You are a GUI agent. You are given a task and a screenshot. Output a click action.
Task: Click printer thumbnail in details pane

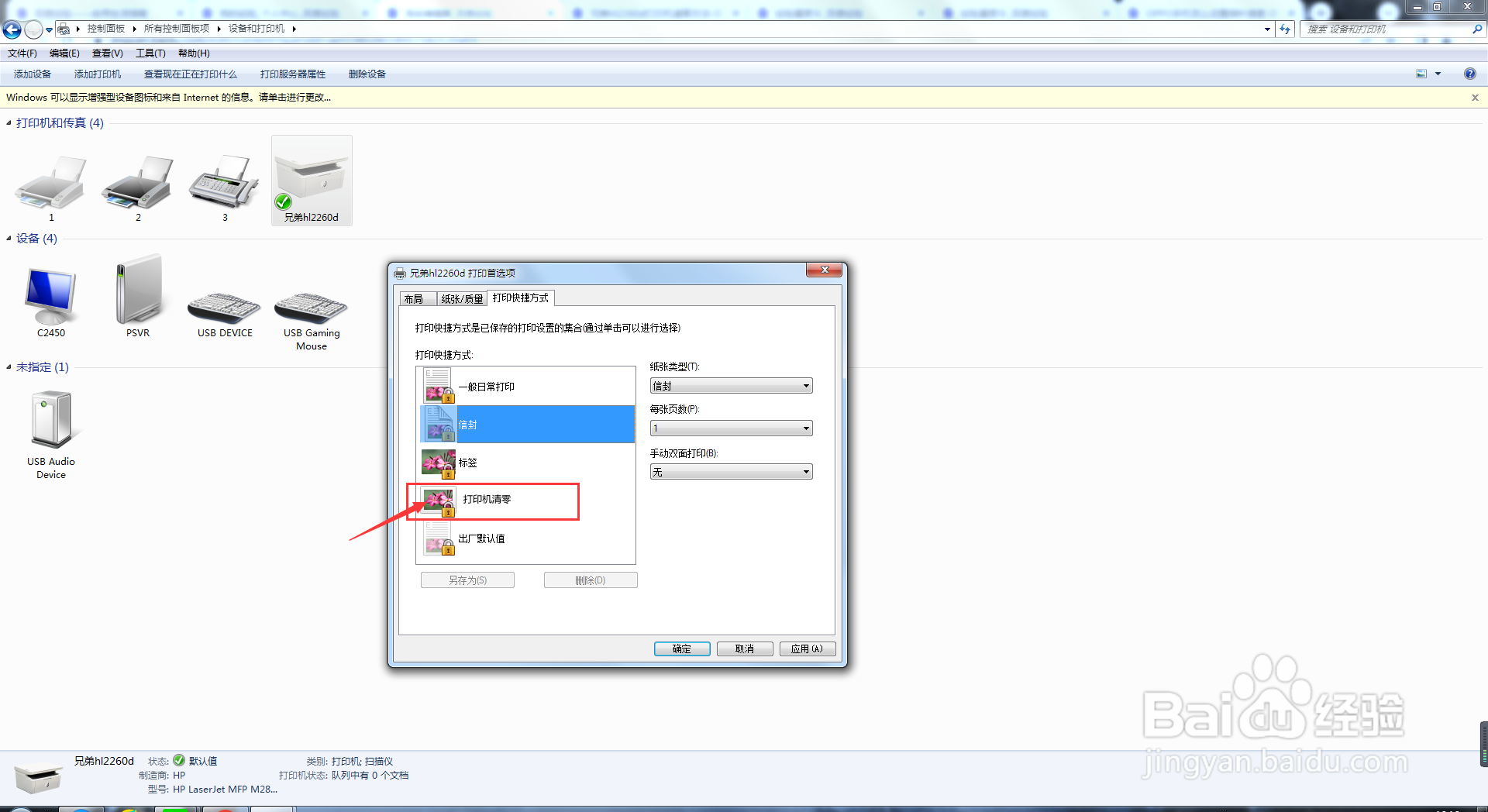point(37,777)
